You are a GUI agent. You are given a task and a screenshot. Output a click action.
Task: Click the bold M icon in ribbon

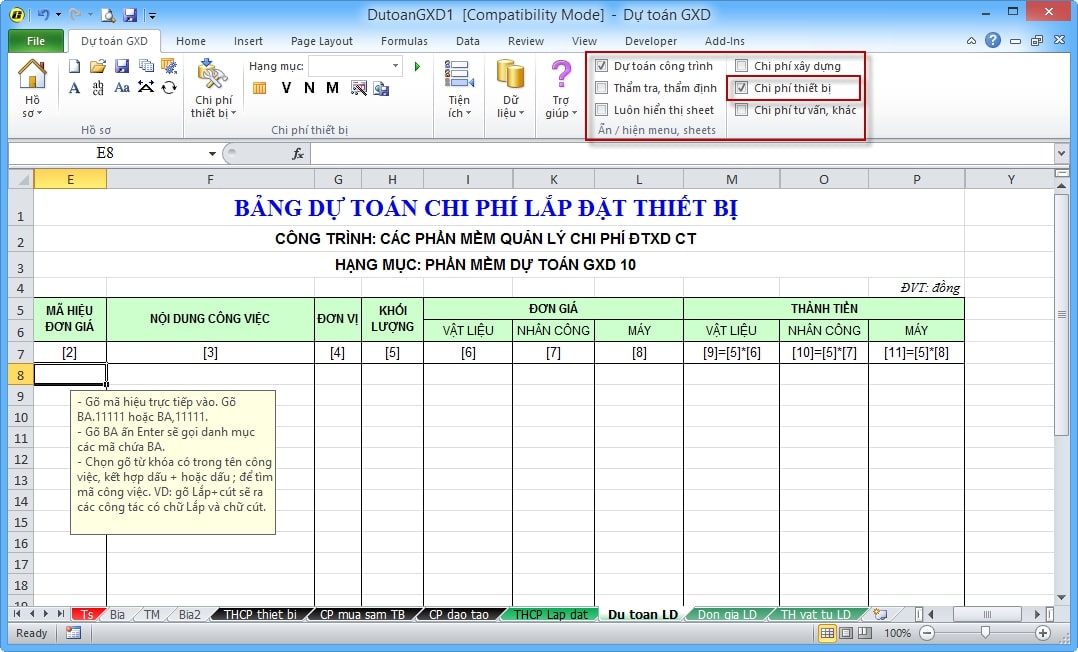332,88
